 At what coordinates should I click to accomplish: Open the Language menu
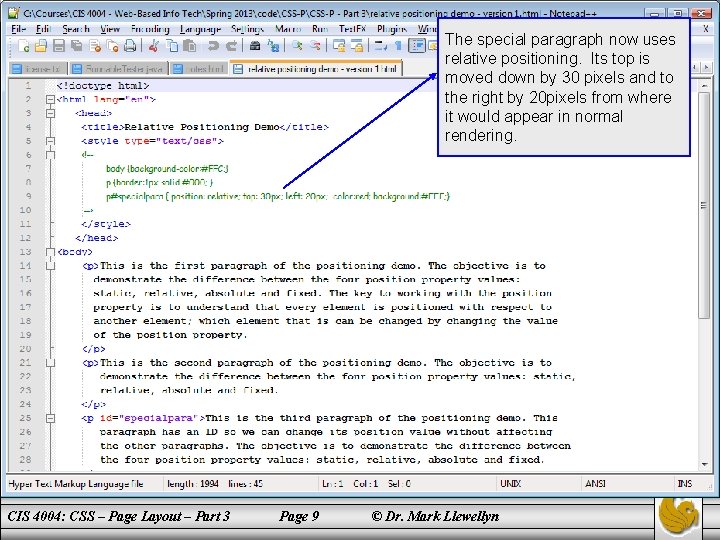199,29
